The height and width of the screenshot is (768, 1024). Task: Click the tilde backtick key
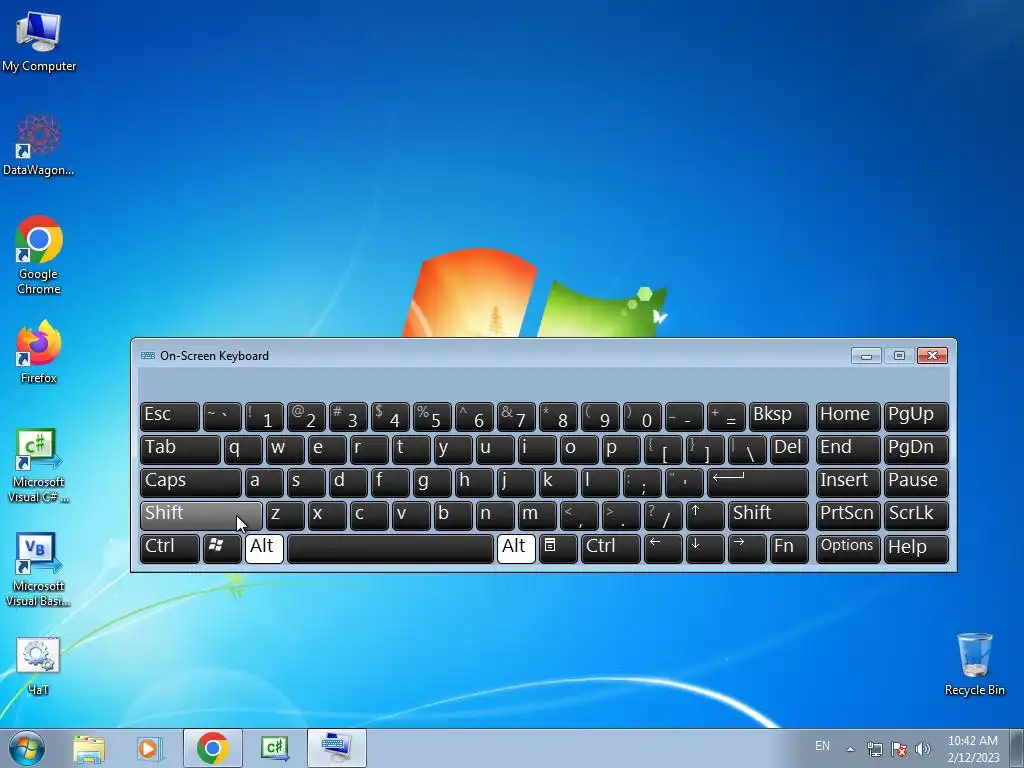coord(222,417)
